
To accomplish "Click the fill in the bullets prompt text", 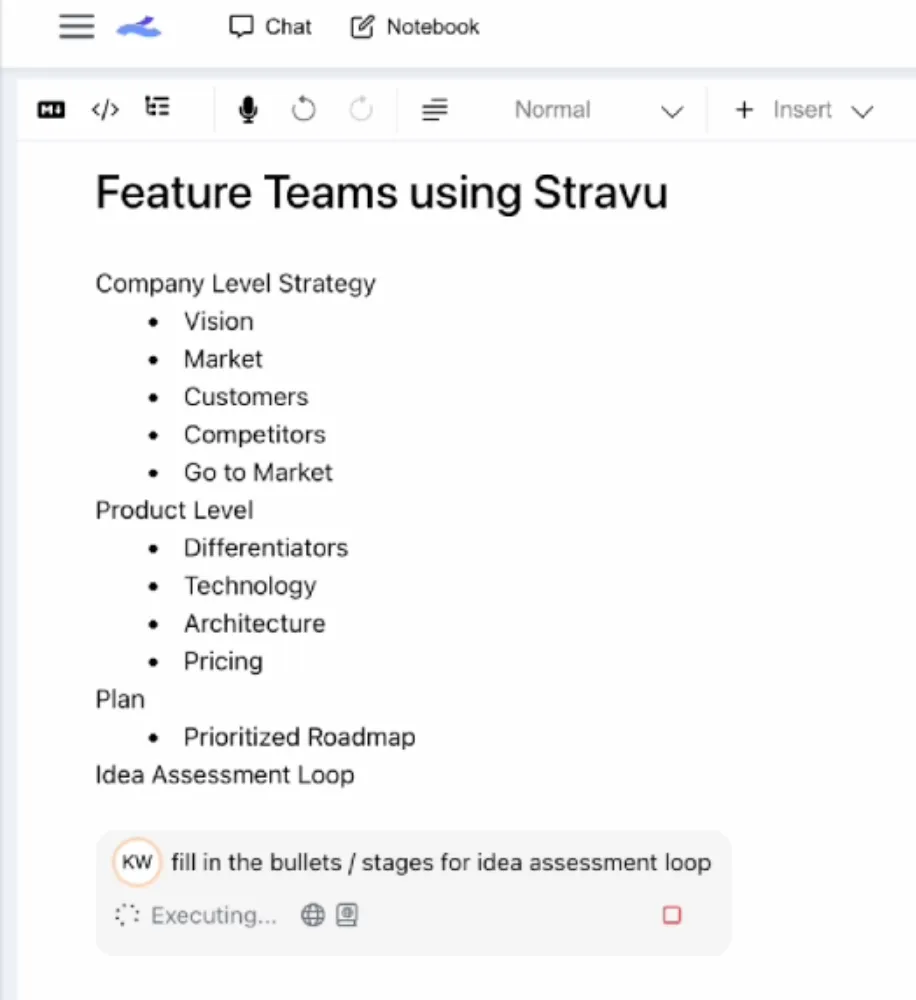I will (441, 862).
